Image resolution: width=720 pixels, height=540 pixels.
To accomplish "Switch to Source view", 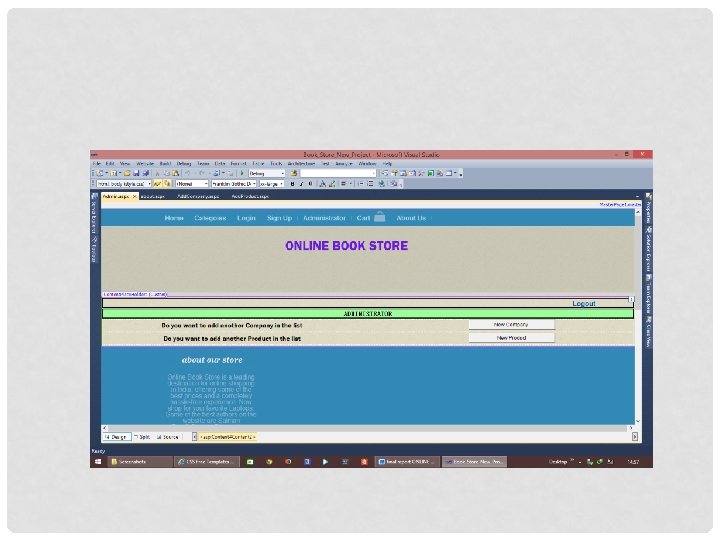I will click(168, 437).
